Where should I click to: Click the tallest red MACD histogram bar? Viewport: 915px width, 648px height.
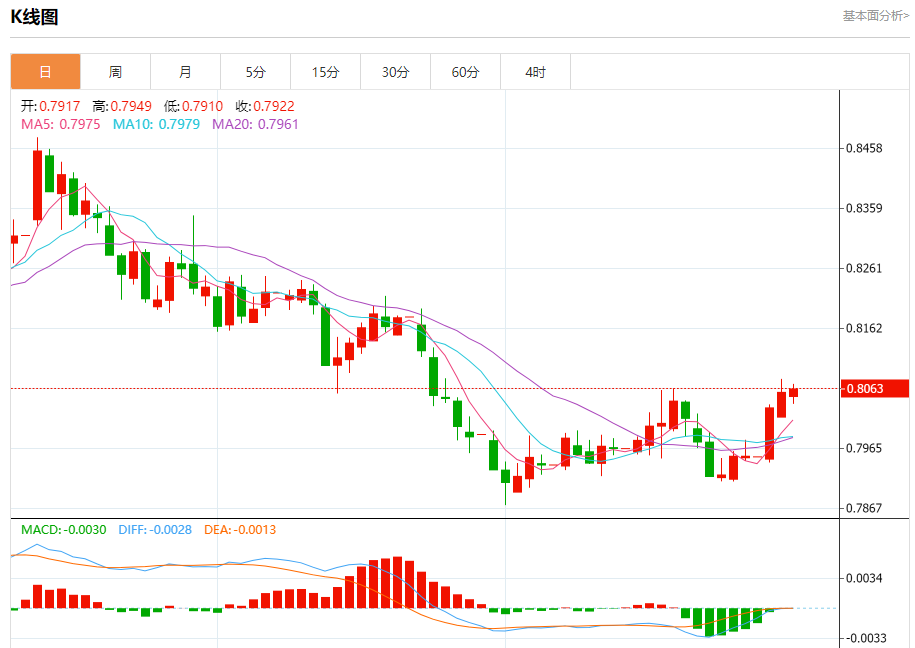397,583
